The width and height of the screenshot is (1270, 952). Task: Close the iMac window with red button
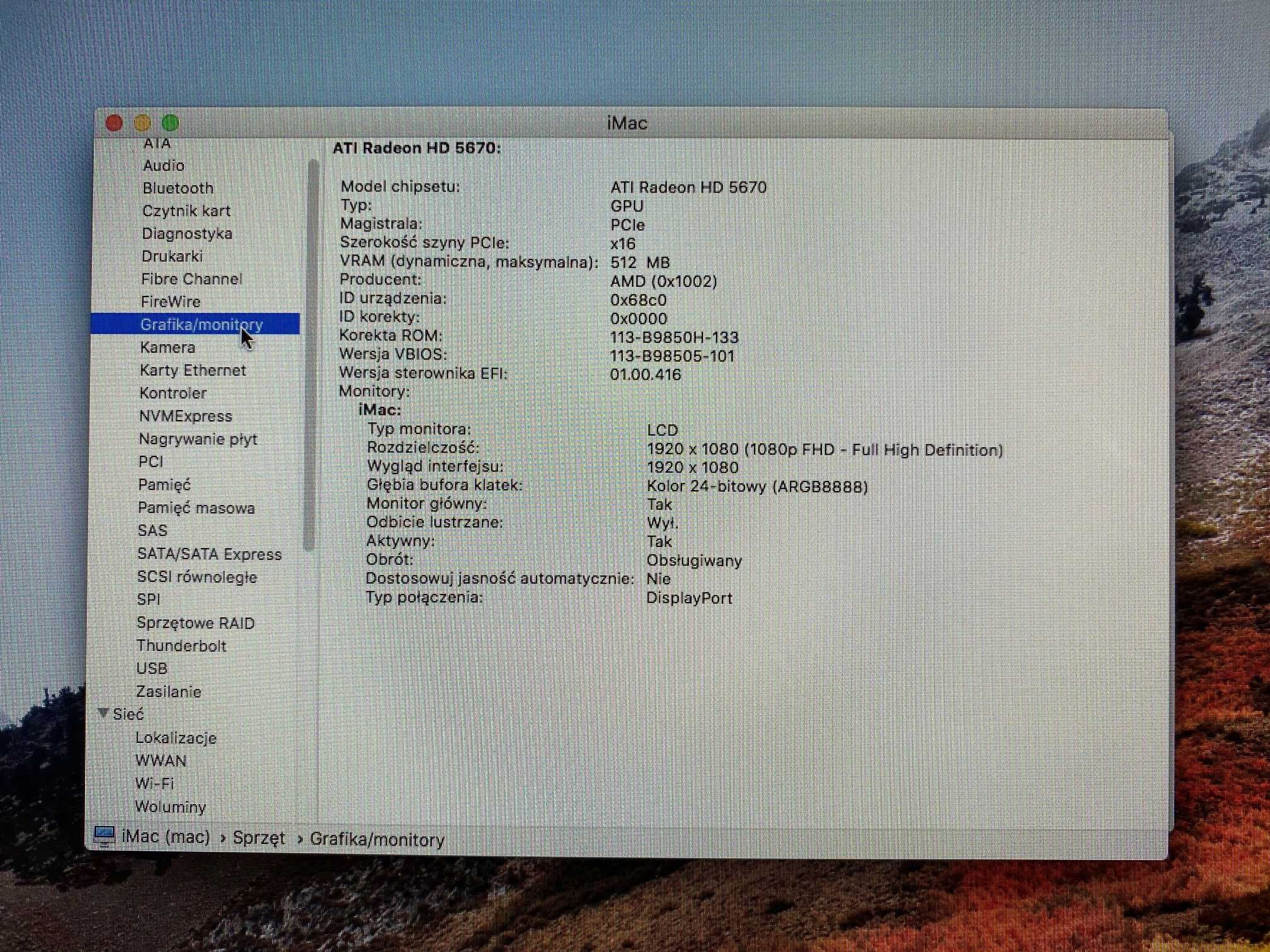pos(114,123)
